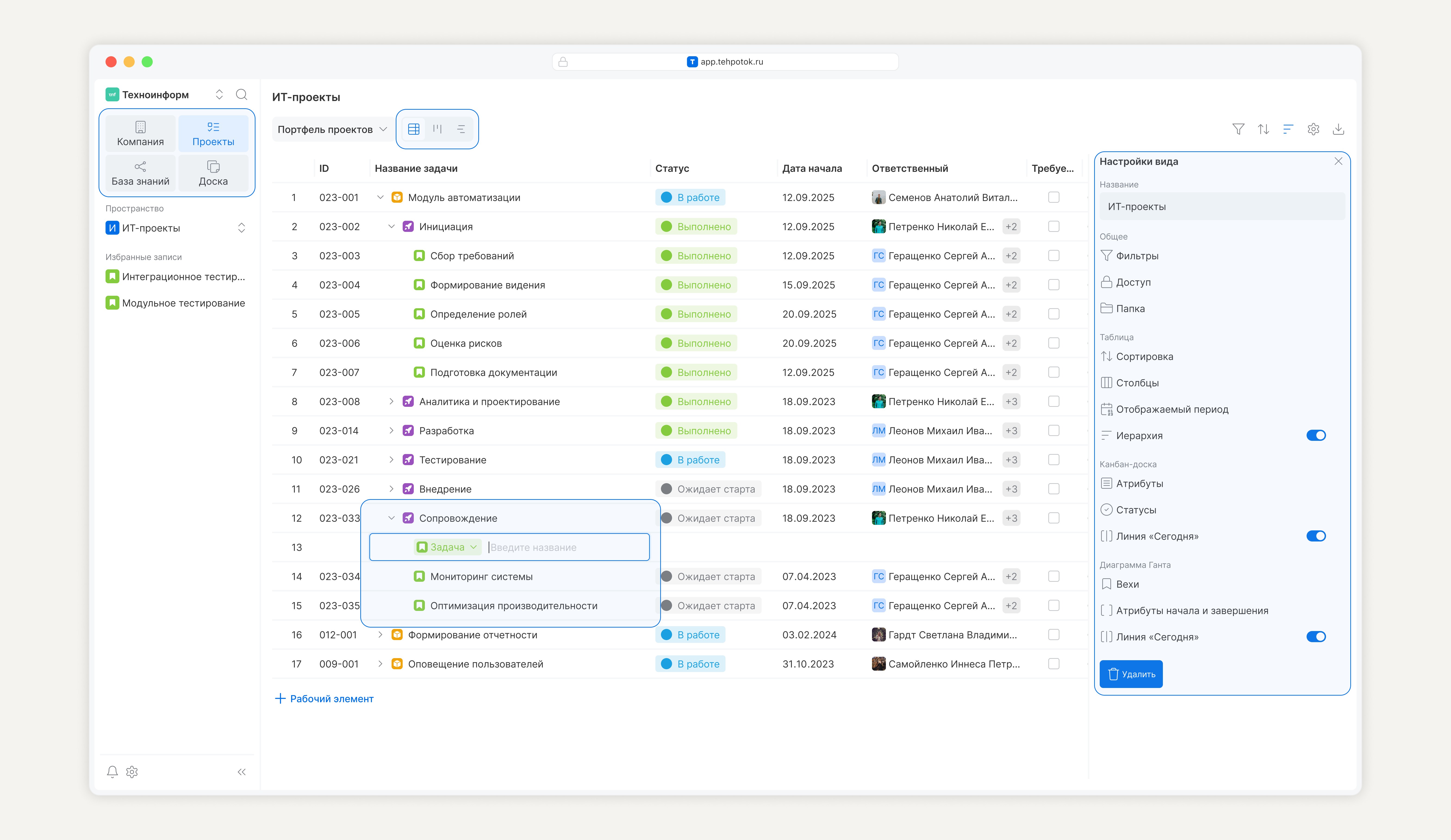Click the Удалить button
The width and height of the screenshot is (1451, 840).
pos(1131,674)
